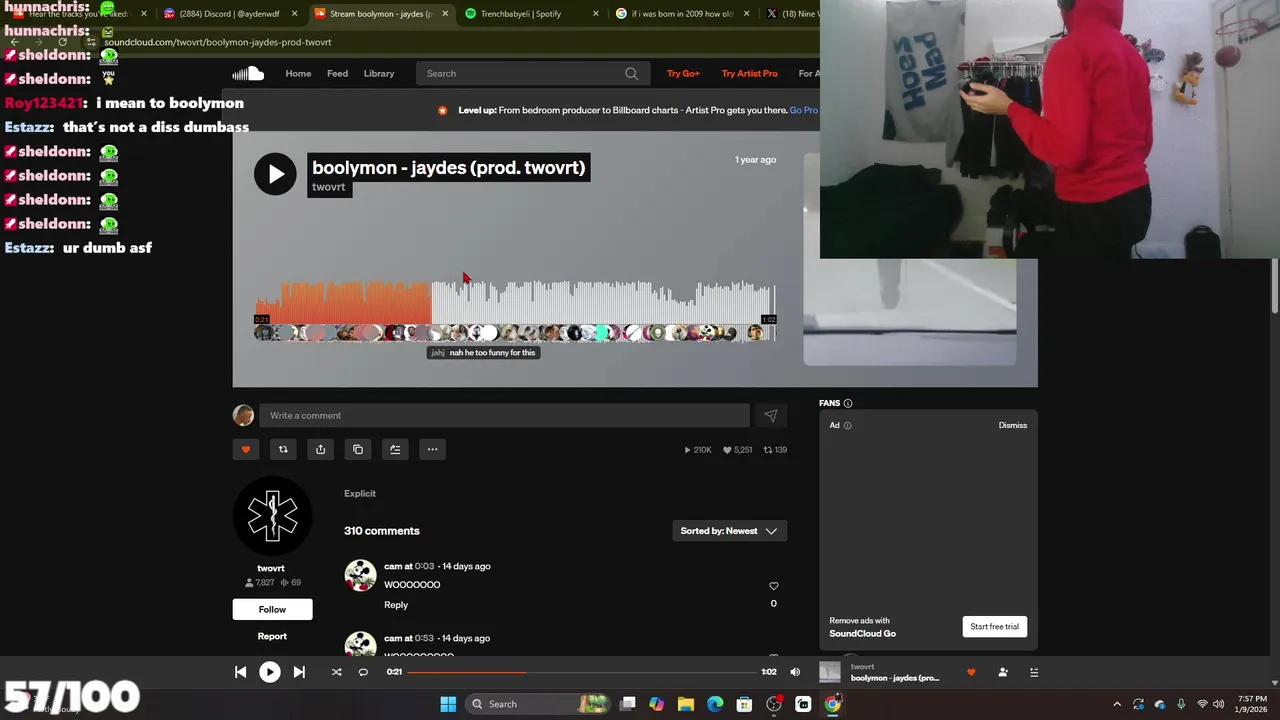Toggle repeat in the player bar
1280x720 pixels.
point(363,672)
